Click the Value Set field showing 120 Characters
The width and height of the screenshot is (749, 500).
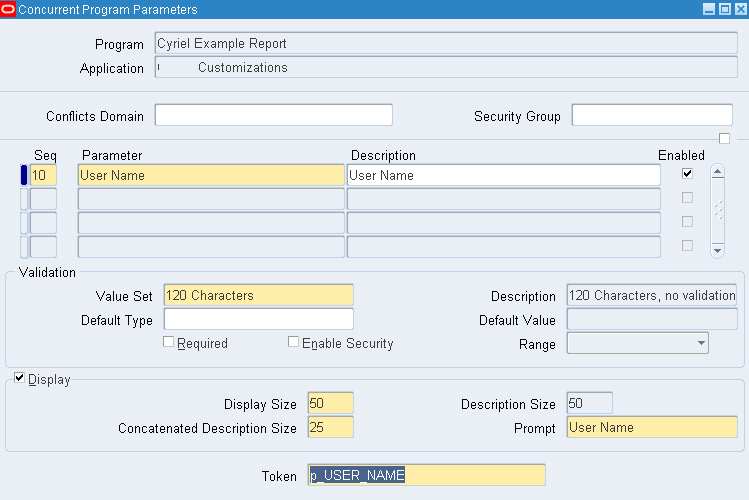[258, 295]
